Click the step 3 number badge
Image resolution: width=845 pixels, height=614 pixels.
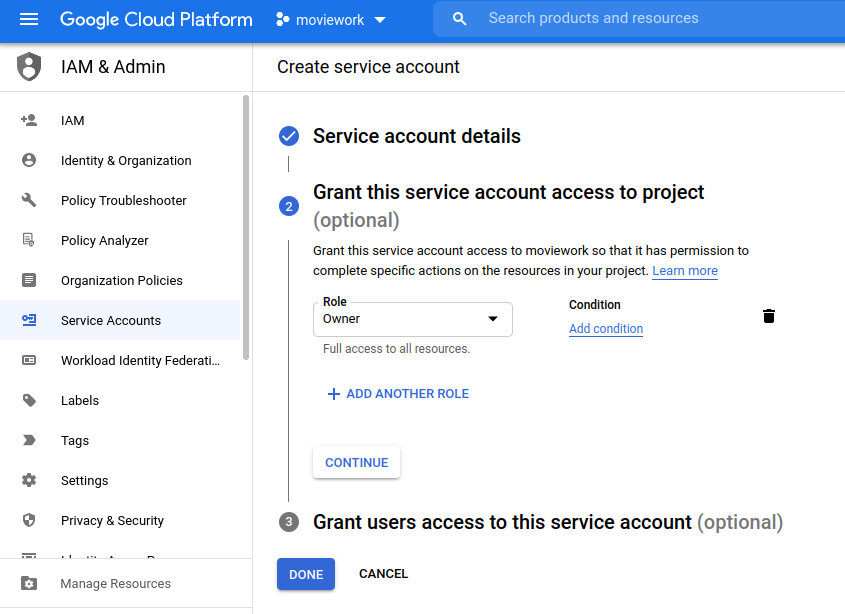(289, 522)
